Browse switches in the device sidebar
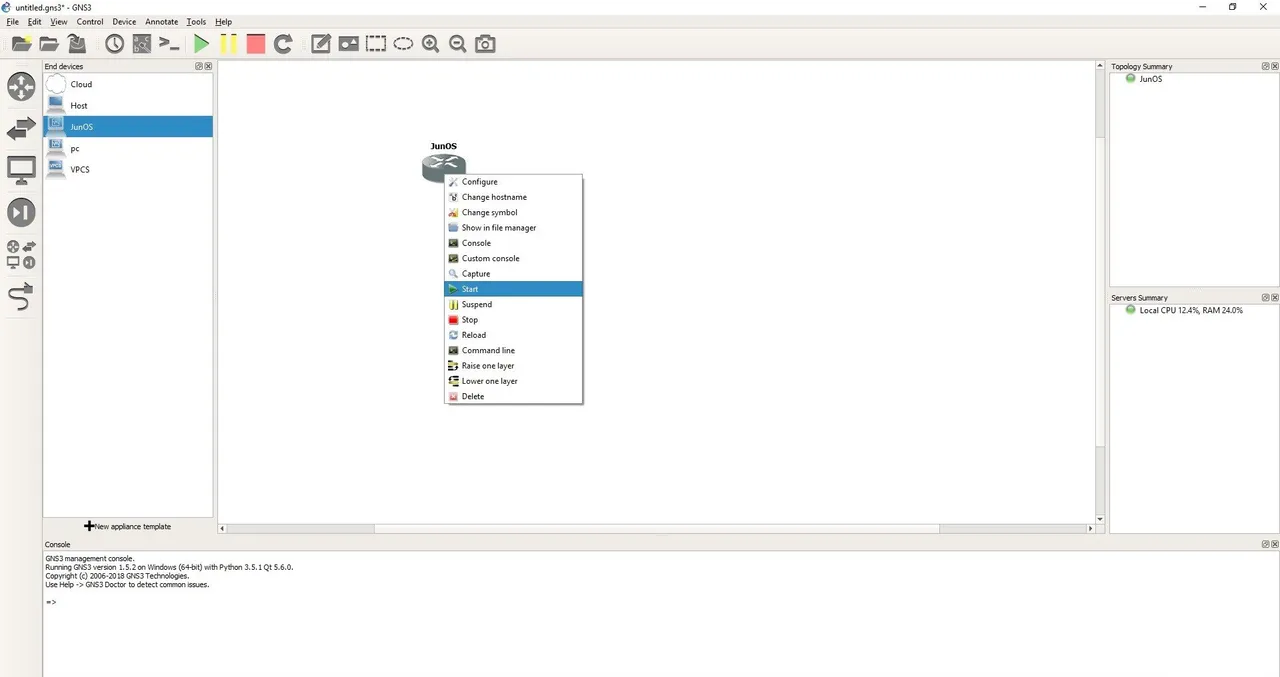 click(x=21, y=129)
